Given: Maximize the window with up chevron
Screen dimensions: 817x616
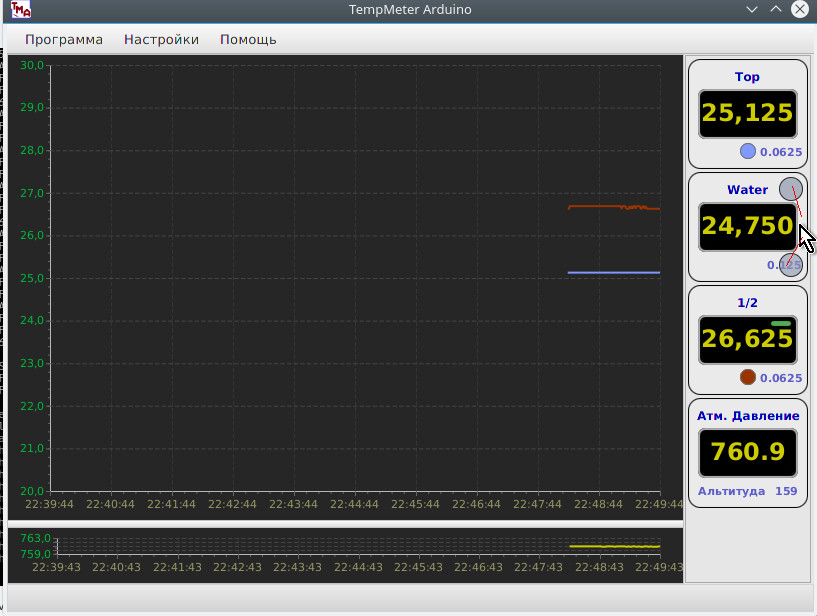Looking at the screenshot, I should [x=776, y=9].
